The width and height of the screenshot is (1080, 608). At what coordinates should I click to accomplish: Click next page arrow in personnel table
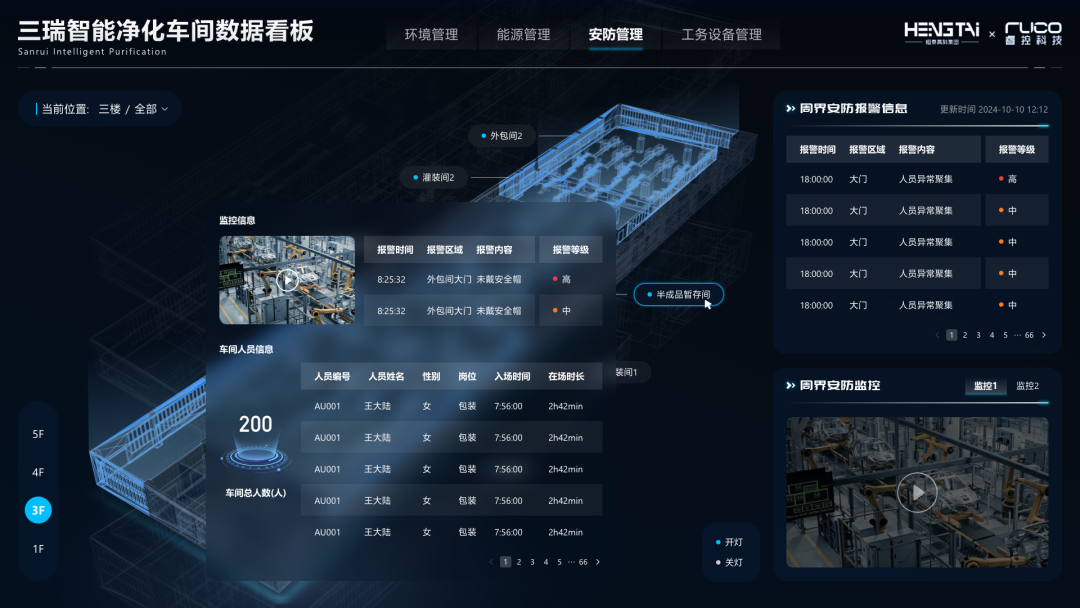(x=598, y=562)
